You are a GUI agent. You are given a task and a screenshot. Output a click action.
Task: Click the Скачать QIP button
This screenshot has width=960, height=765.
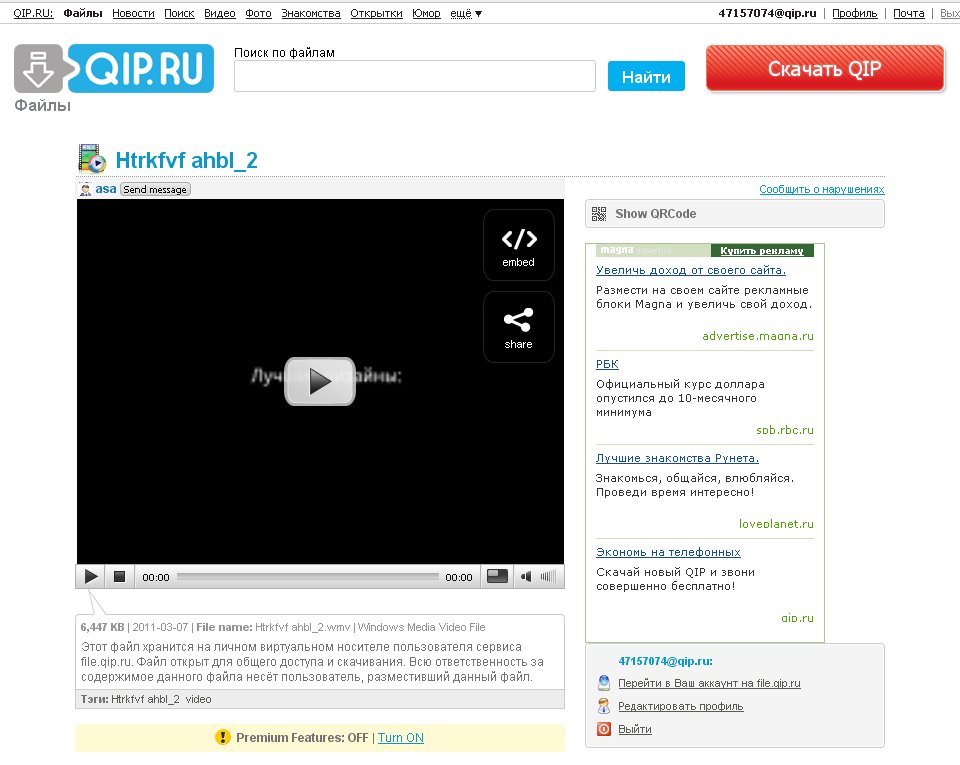point(825,69)
